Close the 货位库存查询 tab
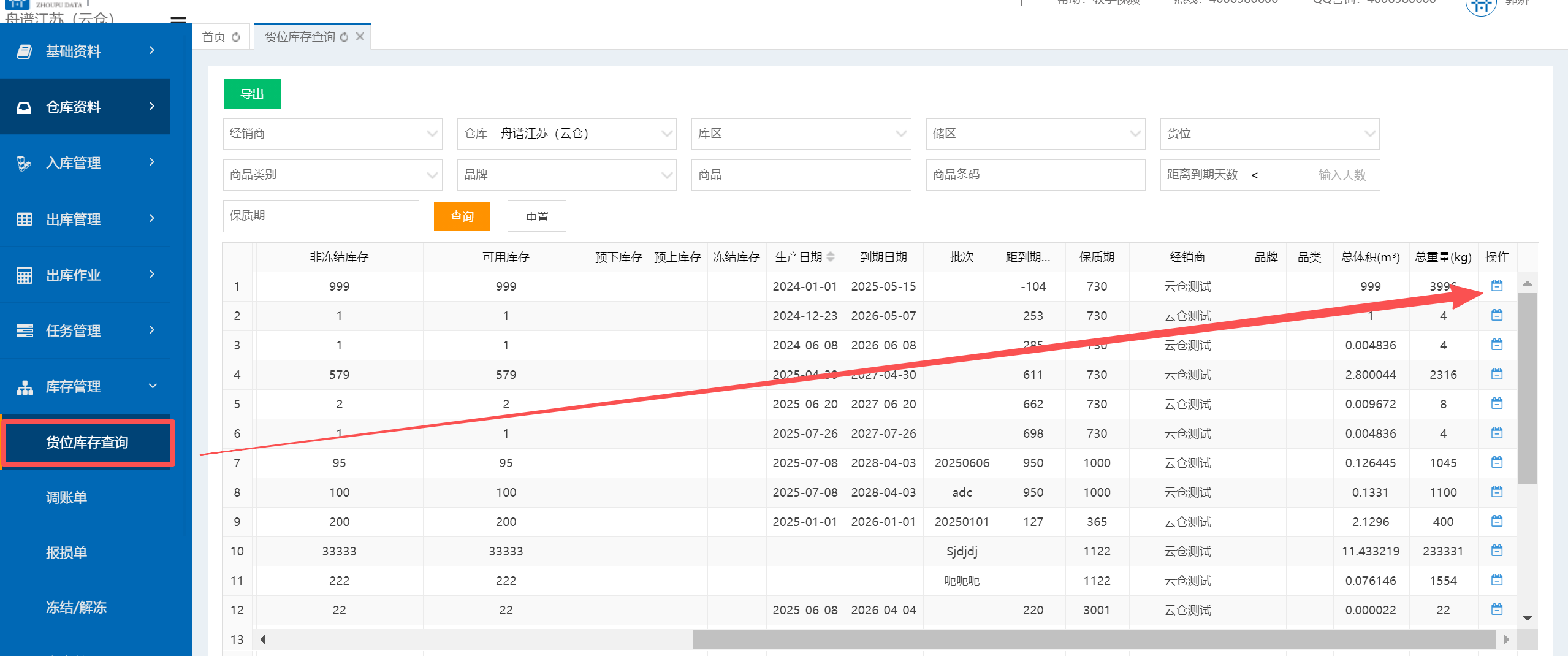Image resolution: width=1568 pixels, height=656 pixels. (x=360, y=37)
